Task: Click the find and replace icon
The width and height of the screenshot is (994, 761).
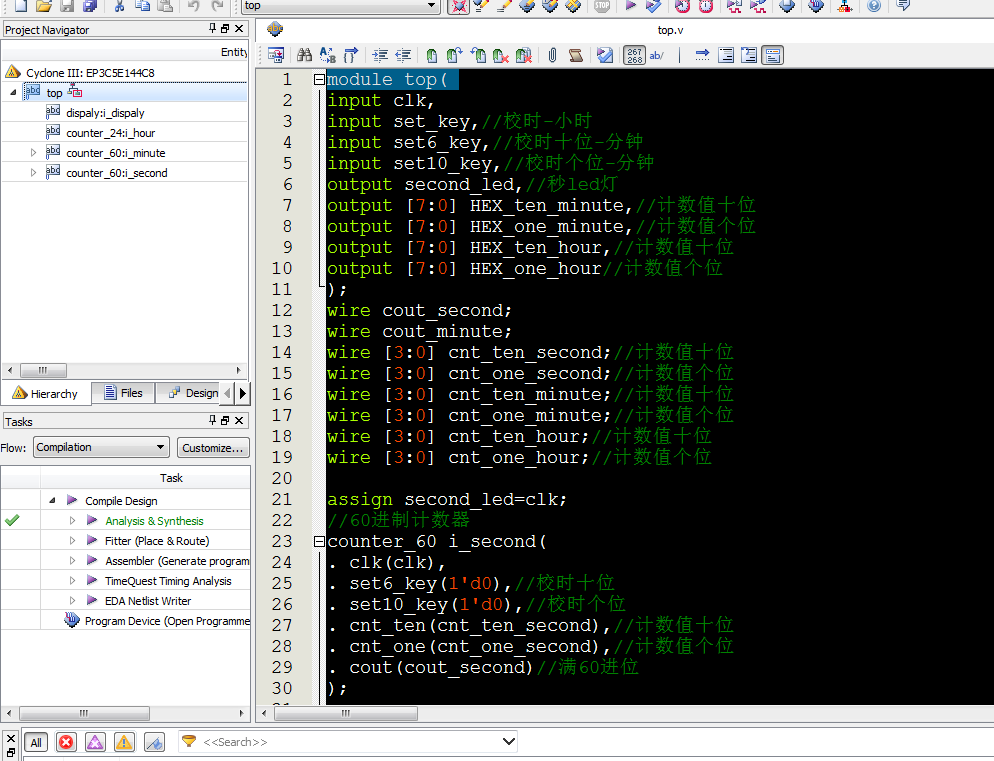Action: 327,55
